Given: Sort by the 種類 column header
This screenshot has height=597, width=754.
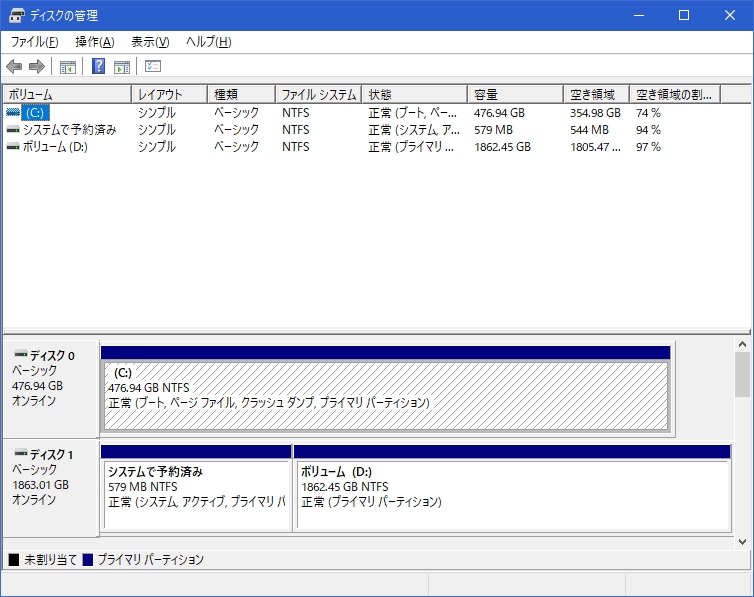Looking at the screenshot, I should point(241,94).
